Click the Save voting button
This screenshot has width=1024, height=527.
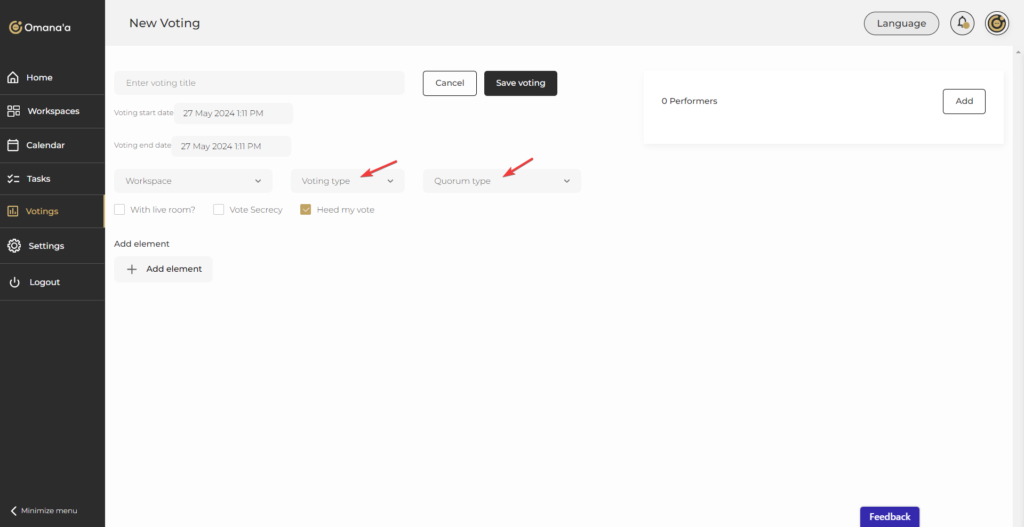pos(520,83)
